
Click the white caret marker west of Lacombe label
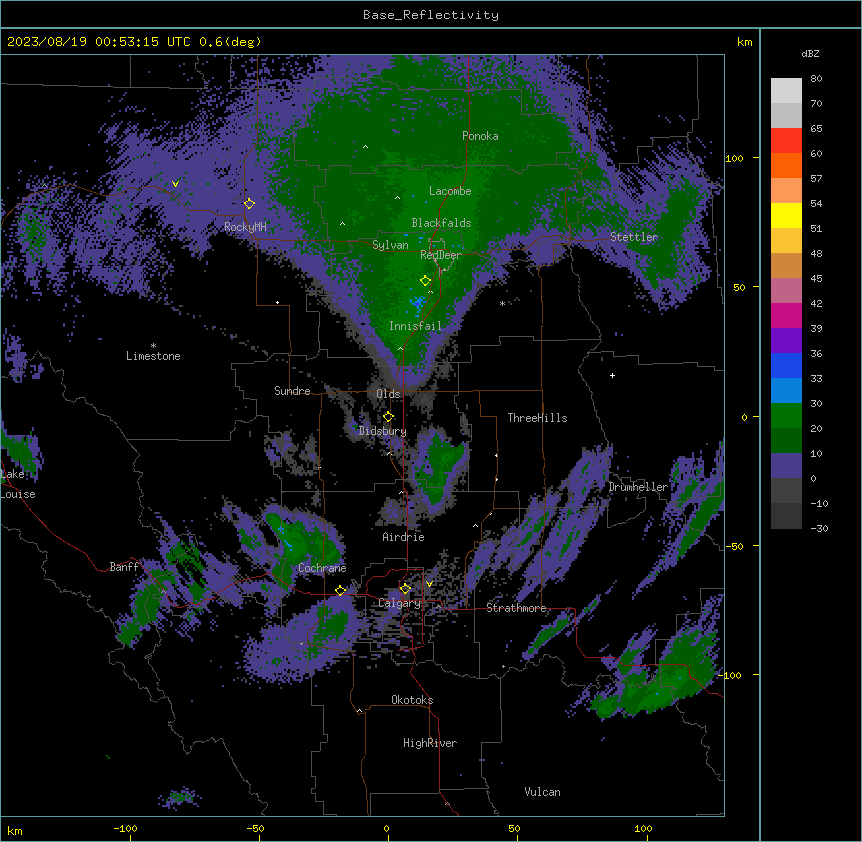[397, 197]
